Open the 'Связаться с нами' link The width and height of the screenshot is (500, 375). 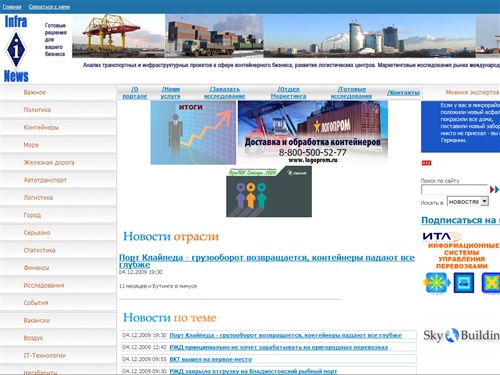(49, 7)
